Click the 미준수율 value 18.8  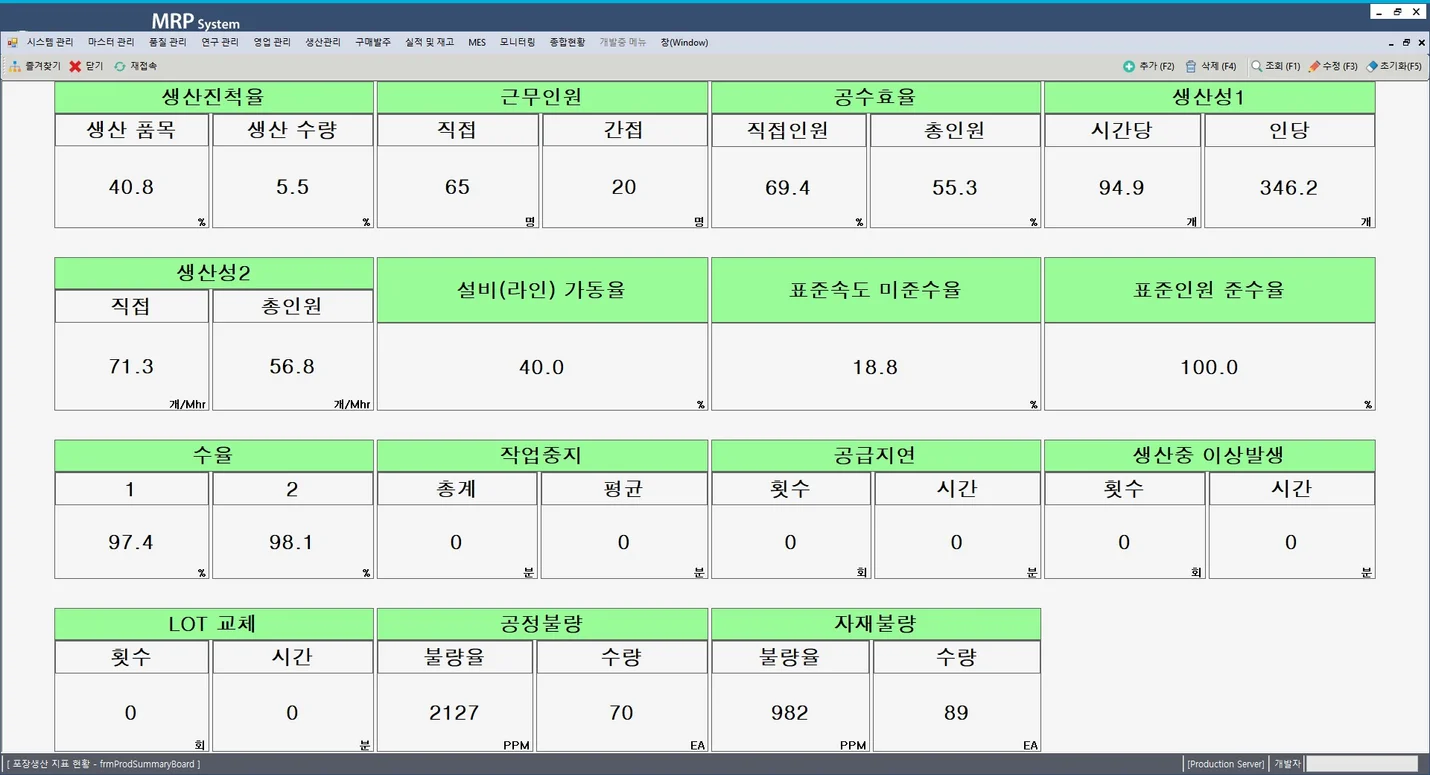coord(875,367)
